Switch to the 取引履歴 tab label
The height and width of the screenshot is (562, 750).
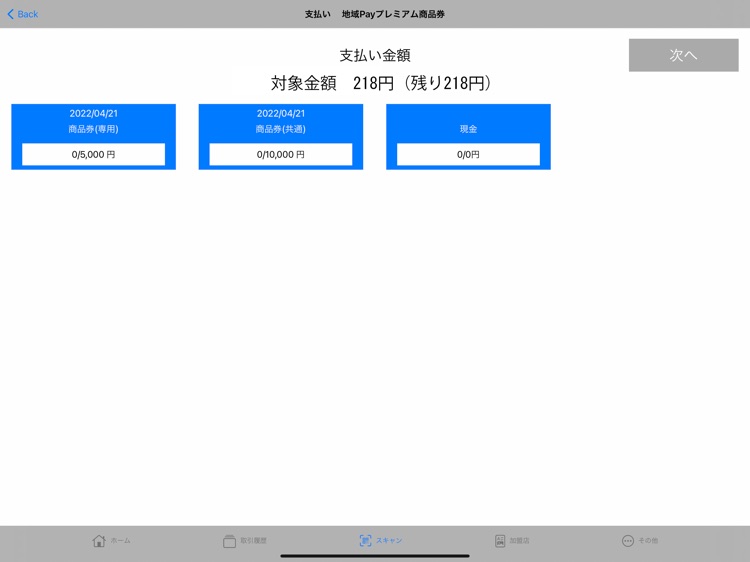coord(254,540)
